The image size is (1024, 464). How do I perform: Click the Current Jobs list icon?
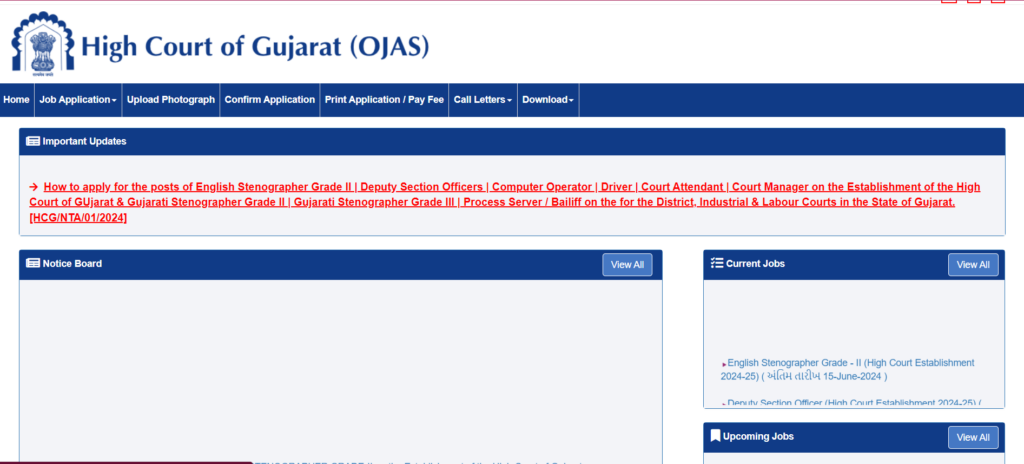click(716, 264)
